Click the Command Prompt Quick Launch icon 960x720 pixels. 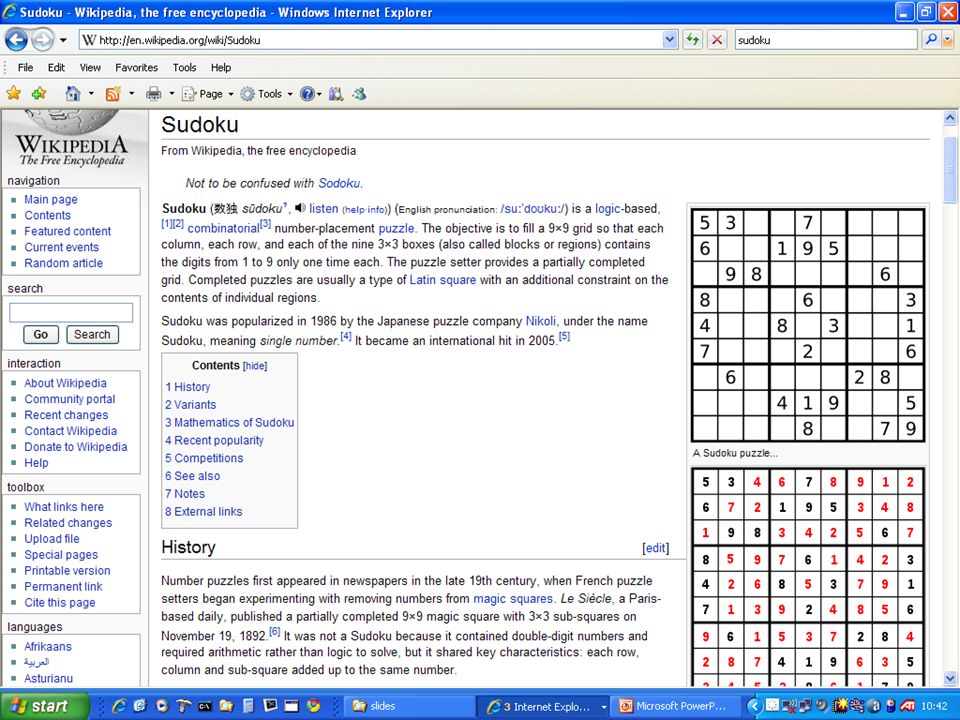pyautogui.click(x=205, y=706)
